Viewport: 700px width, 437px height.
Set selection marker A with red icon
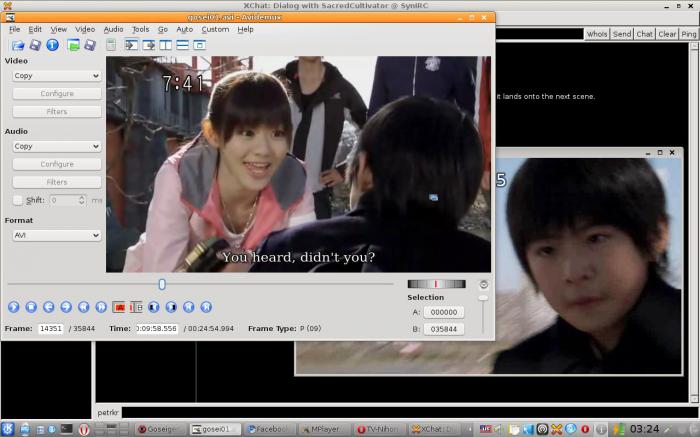click(119, 307)
